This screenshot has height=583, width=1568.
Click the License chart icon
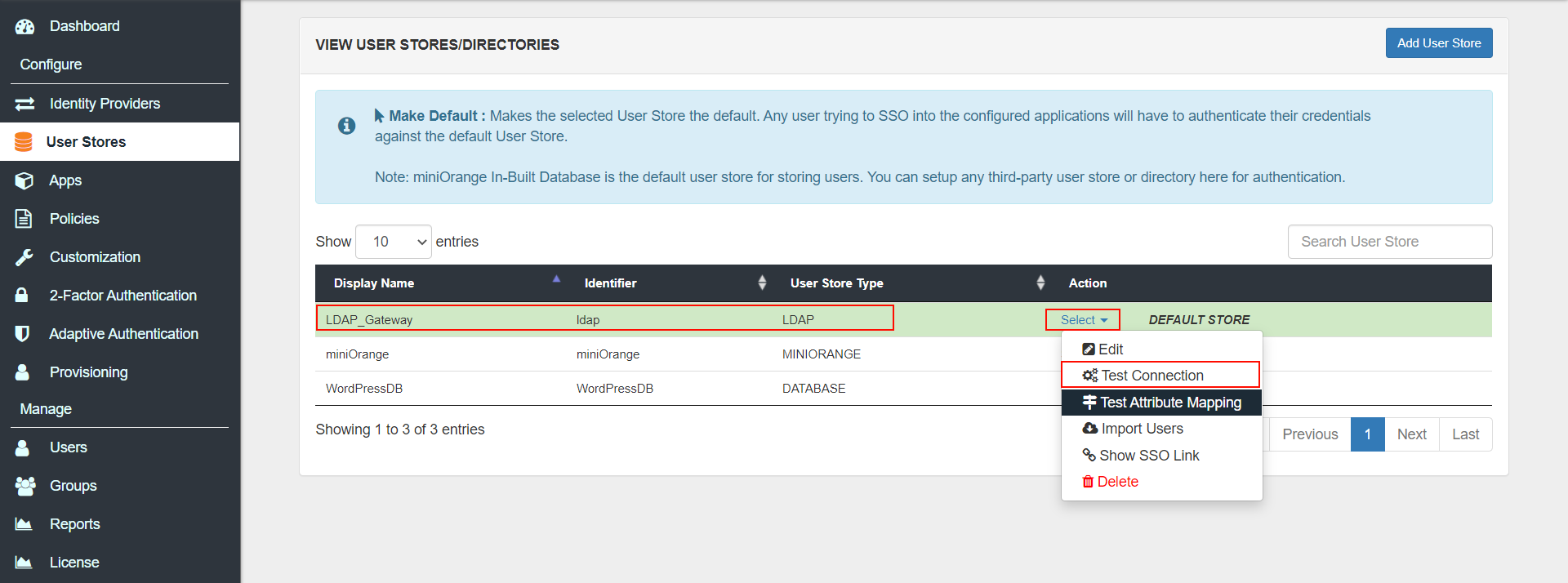pos(24,563)
